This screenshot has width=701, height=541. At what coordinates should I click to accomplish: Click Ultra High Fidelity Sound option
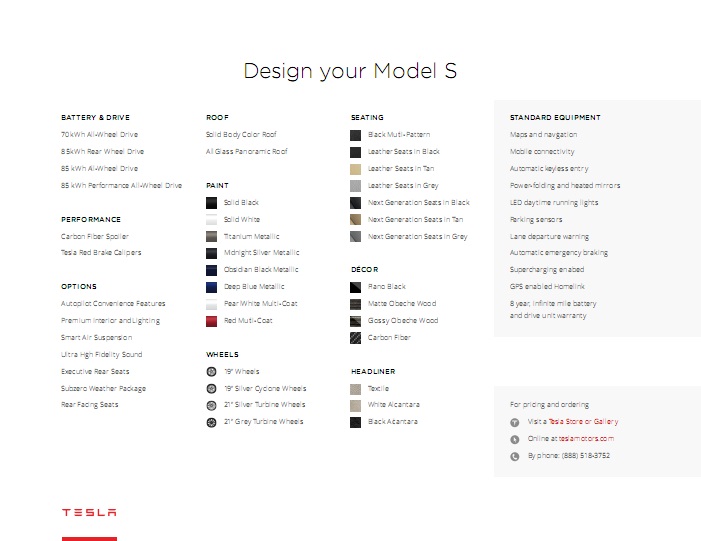point(101,355)
